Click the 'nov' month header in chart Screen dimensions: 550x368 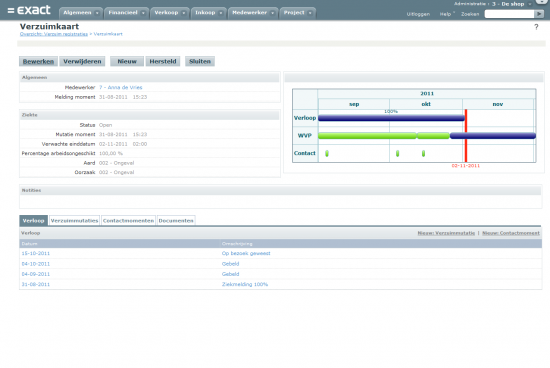click(x=498, y=104)
